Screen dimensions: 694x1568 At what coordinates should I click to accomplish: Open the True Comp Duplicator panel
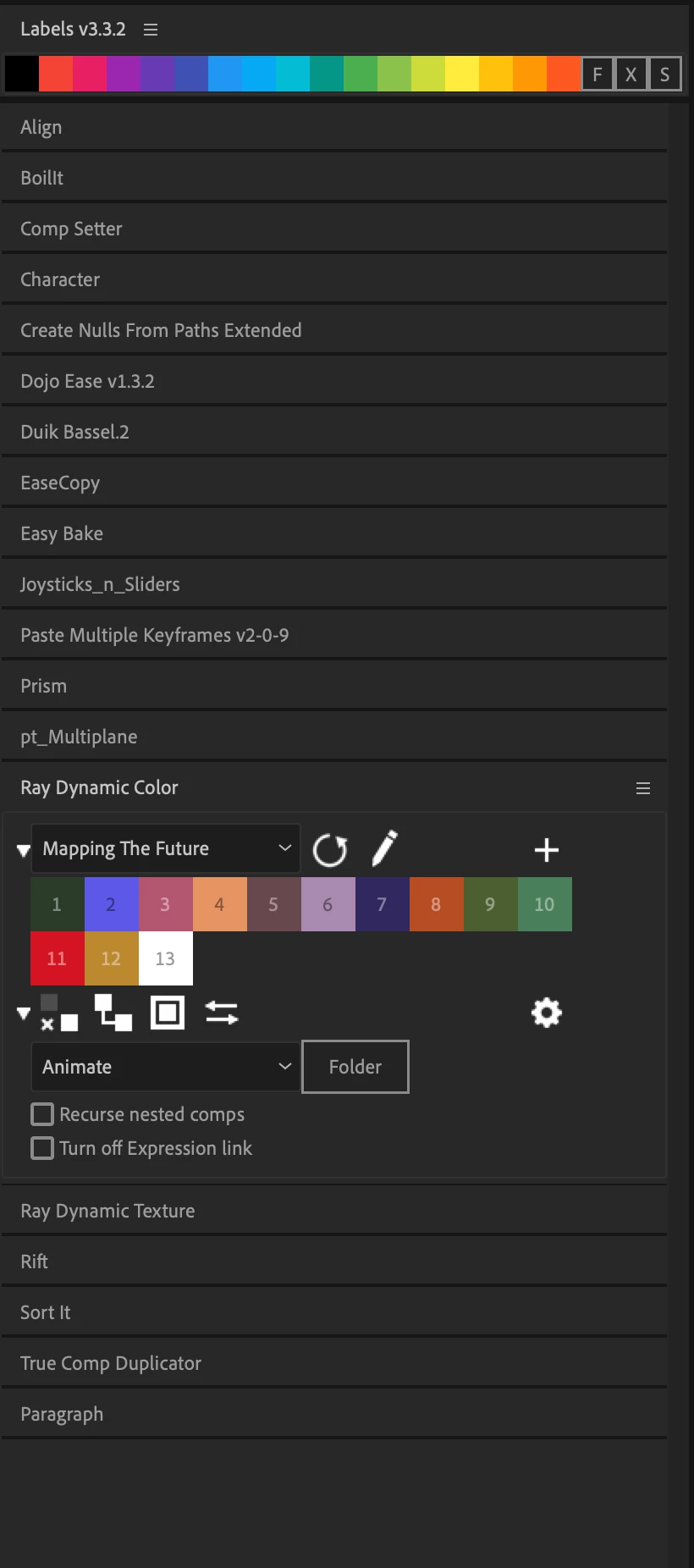[334, 1363]
